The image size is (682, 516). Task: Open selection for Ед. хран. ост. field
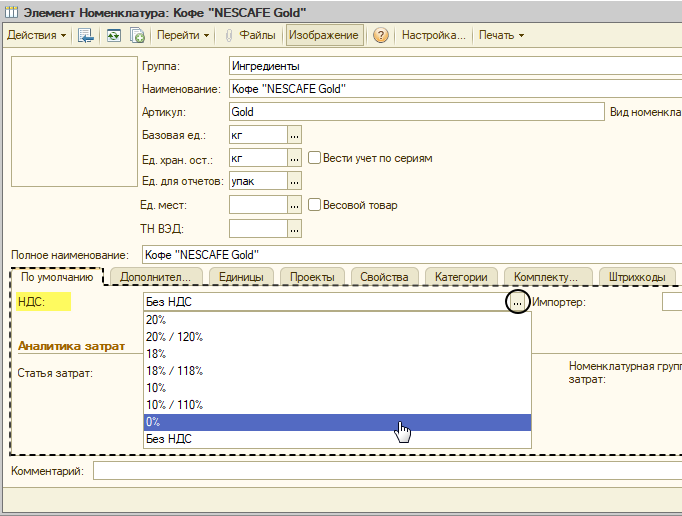coord(294,158)
